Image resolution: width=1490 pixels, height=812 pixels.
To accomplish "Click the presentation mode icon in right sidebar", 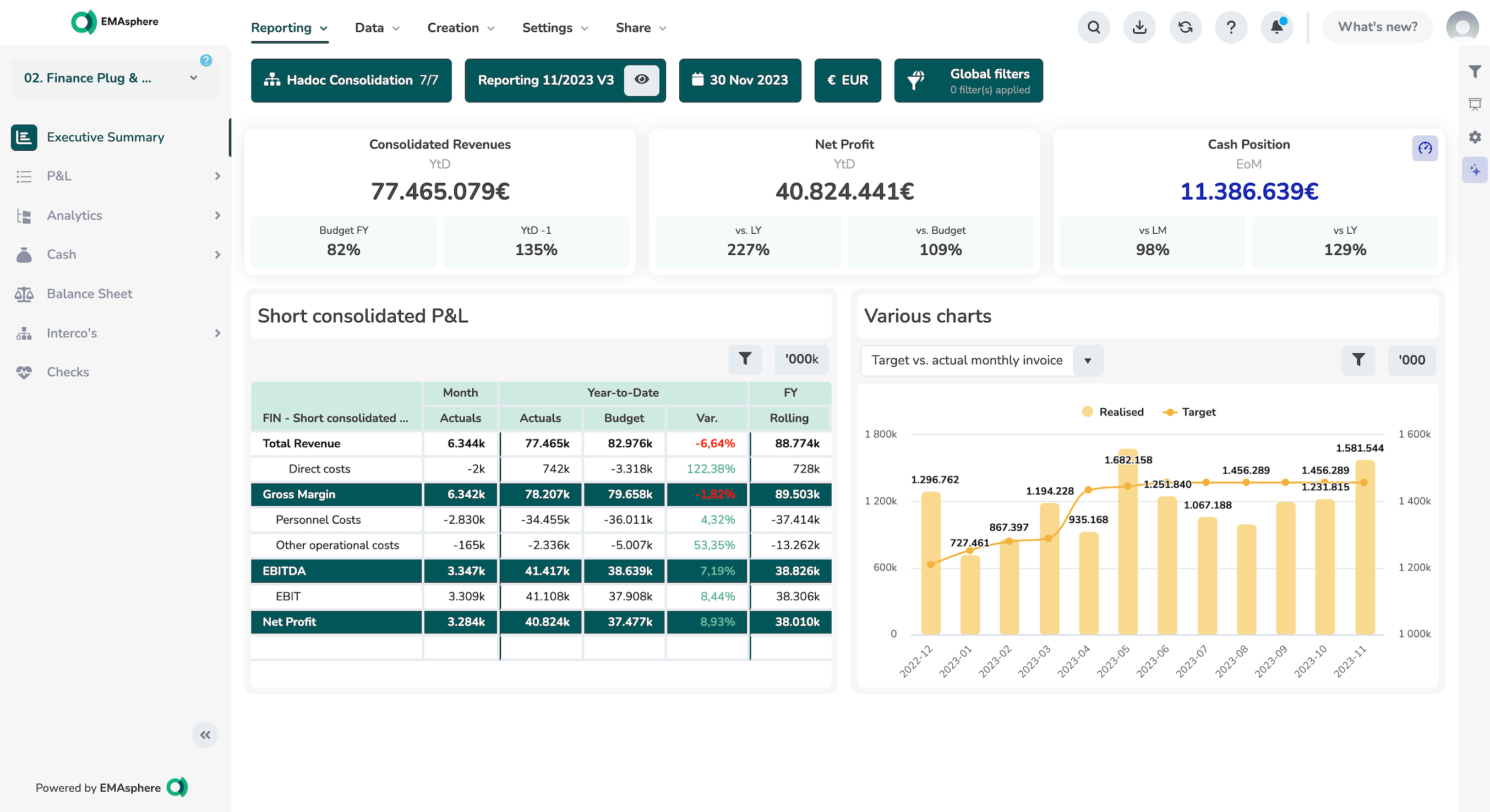I will coord(1475,104).
